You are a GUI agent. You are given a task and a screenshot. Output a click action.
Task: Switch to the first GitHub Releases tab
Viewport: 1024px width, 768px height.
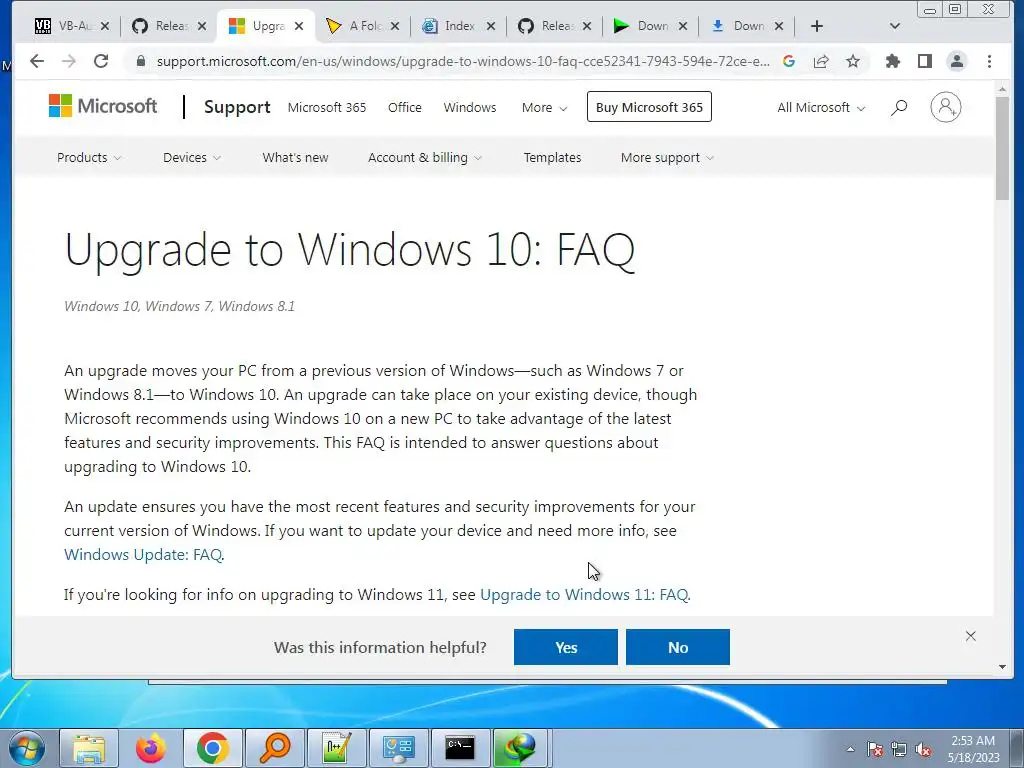click(169, 26)
